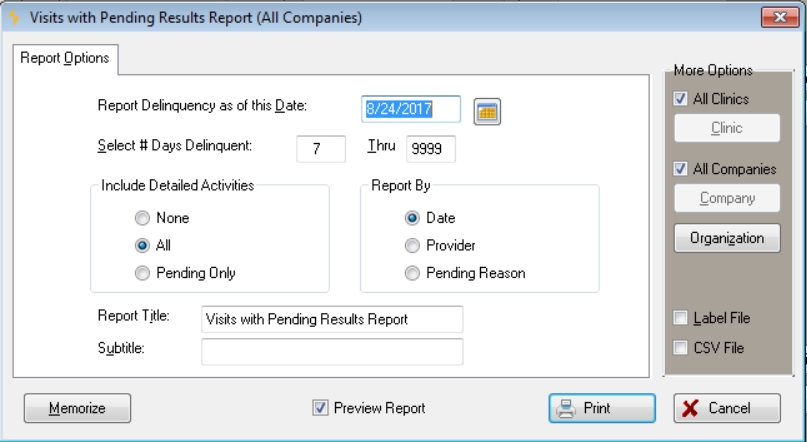Uncheck the All Clinics checkbox
This screenshot has width=807, height=442.
tap(680, 99)
